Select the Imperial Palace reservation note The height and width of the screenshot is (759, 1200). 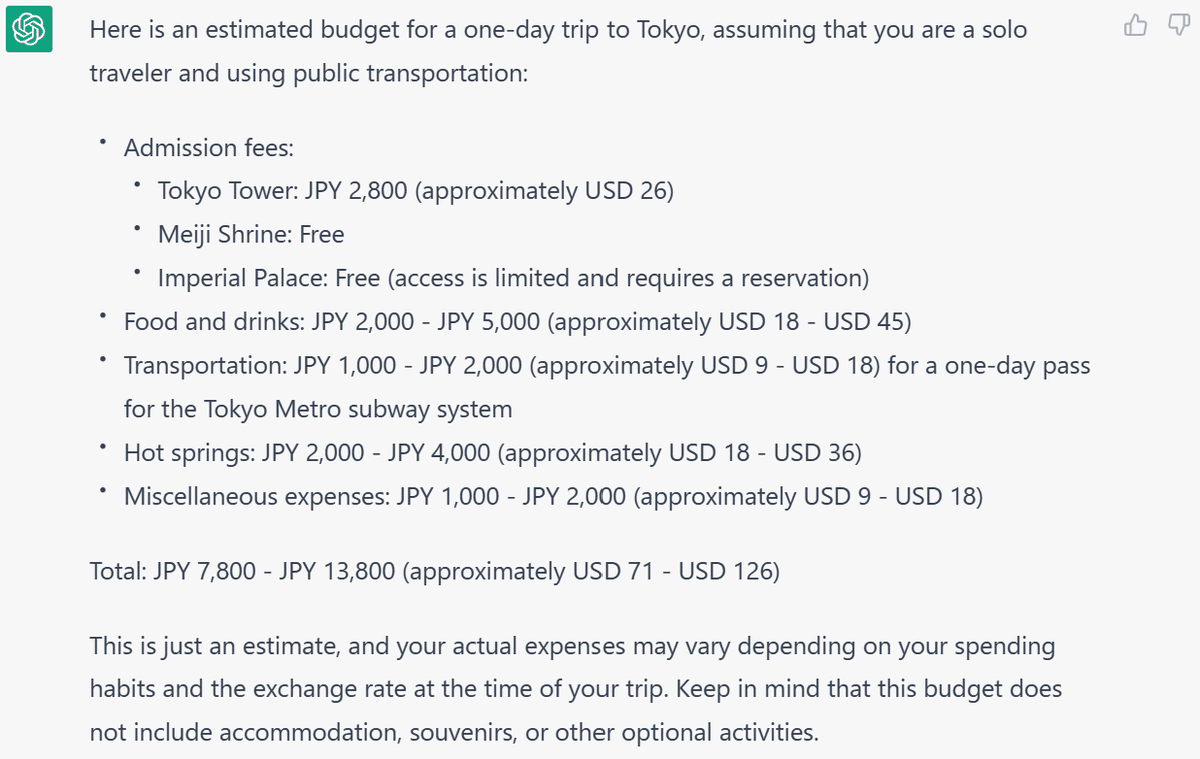pyautogui.click(x=513, y=278)
